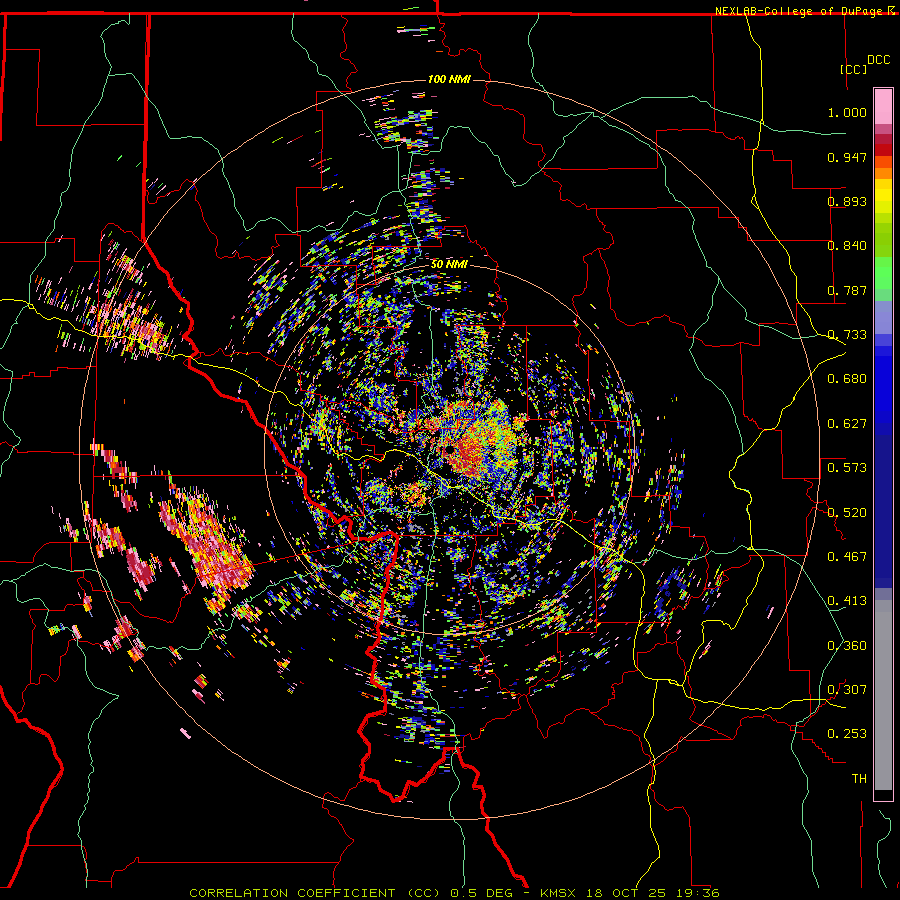The image size is (900, 900).
Task: Click the 0.733 legend value
Action: pyautogui.click(x=847, y=335)
